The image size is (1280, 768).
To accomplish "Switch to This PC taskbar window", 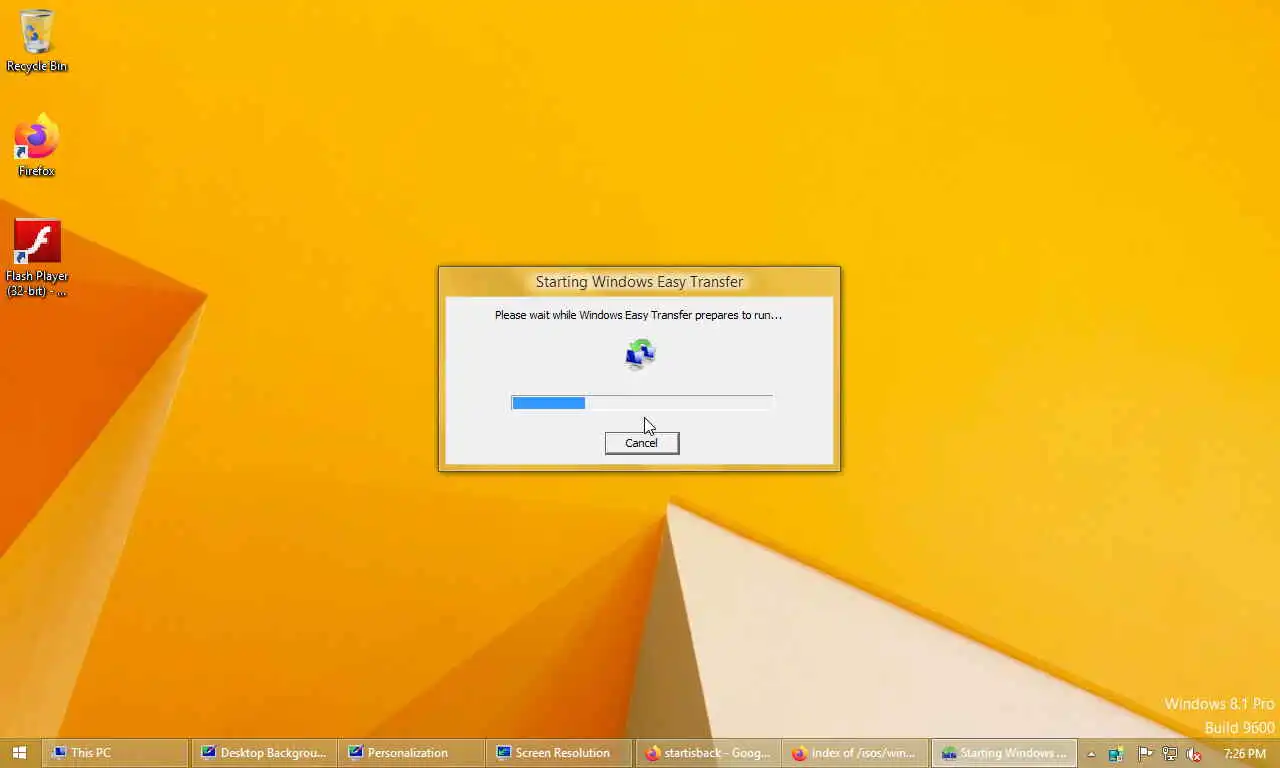I will 116,753.
